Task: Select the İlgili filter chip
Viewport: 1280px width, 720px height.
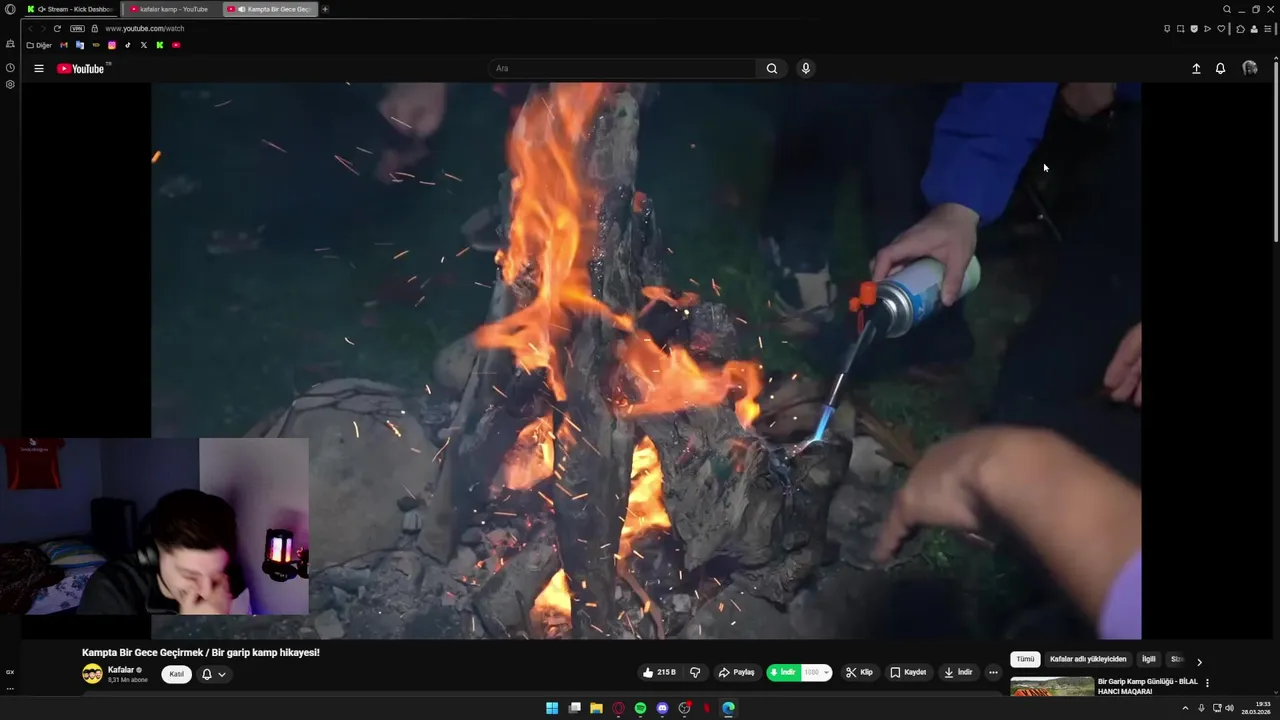Action: (1149, 660)
